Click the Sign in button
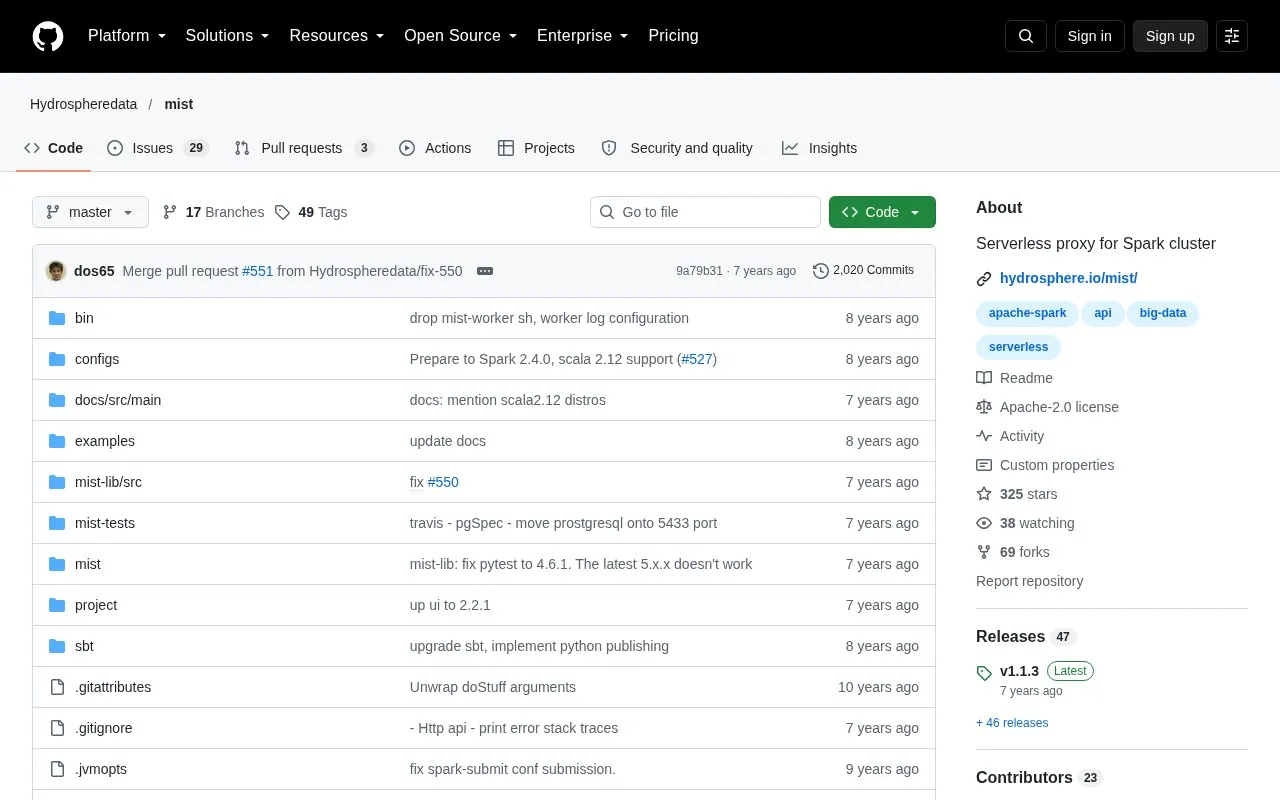The height and width of the screenshot is (800, 1280). click(x=1089, y=36)
